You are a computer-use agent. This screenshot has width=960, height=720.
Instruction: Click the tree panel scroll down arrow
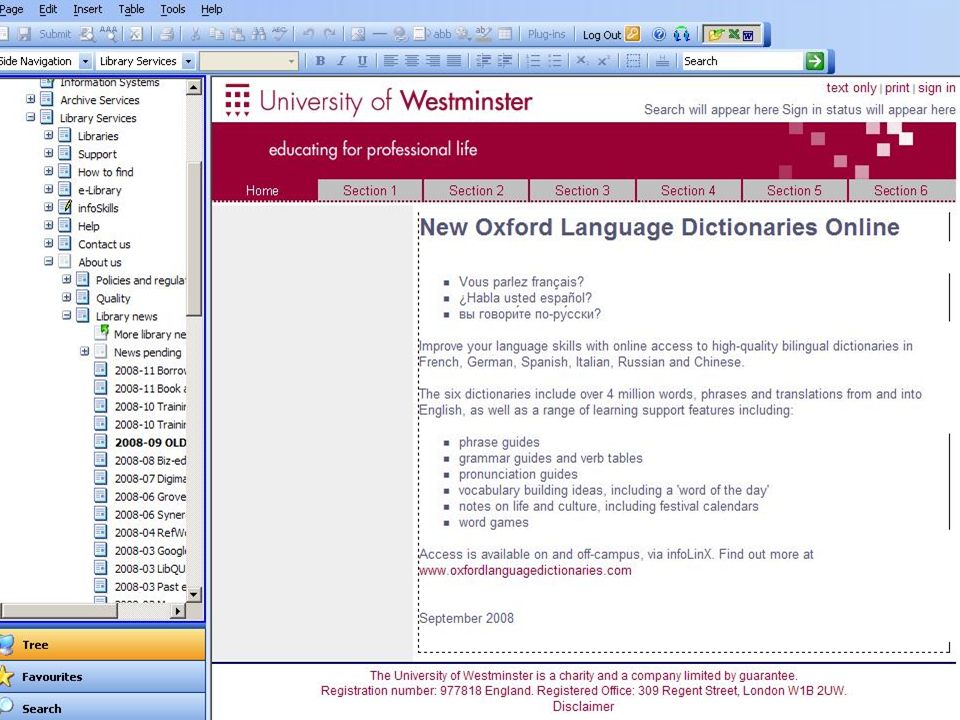coord(194,594)
